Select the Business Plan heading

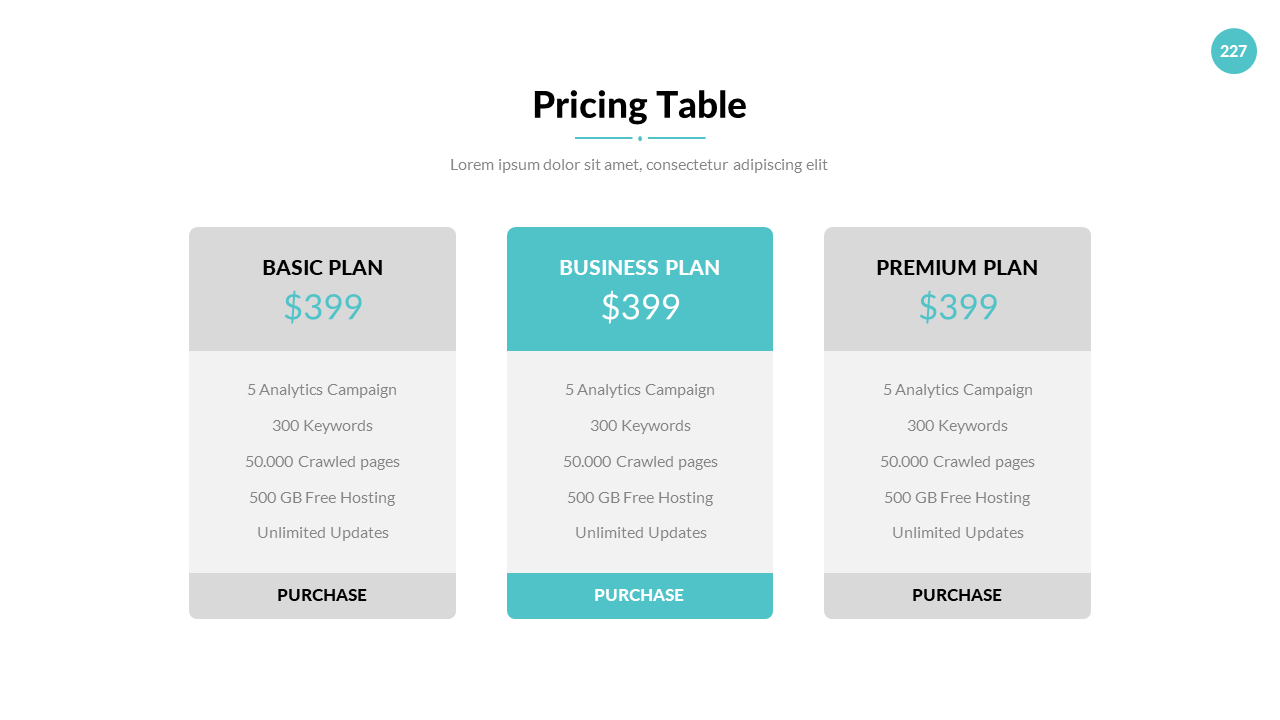(x=639, y=268)
